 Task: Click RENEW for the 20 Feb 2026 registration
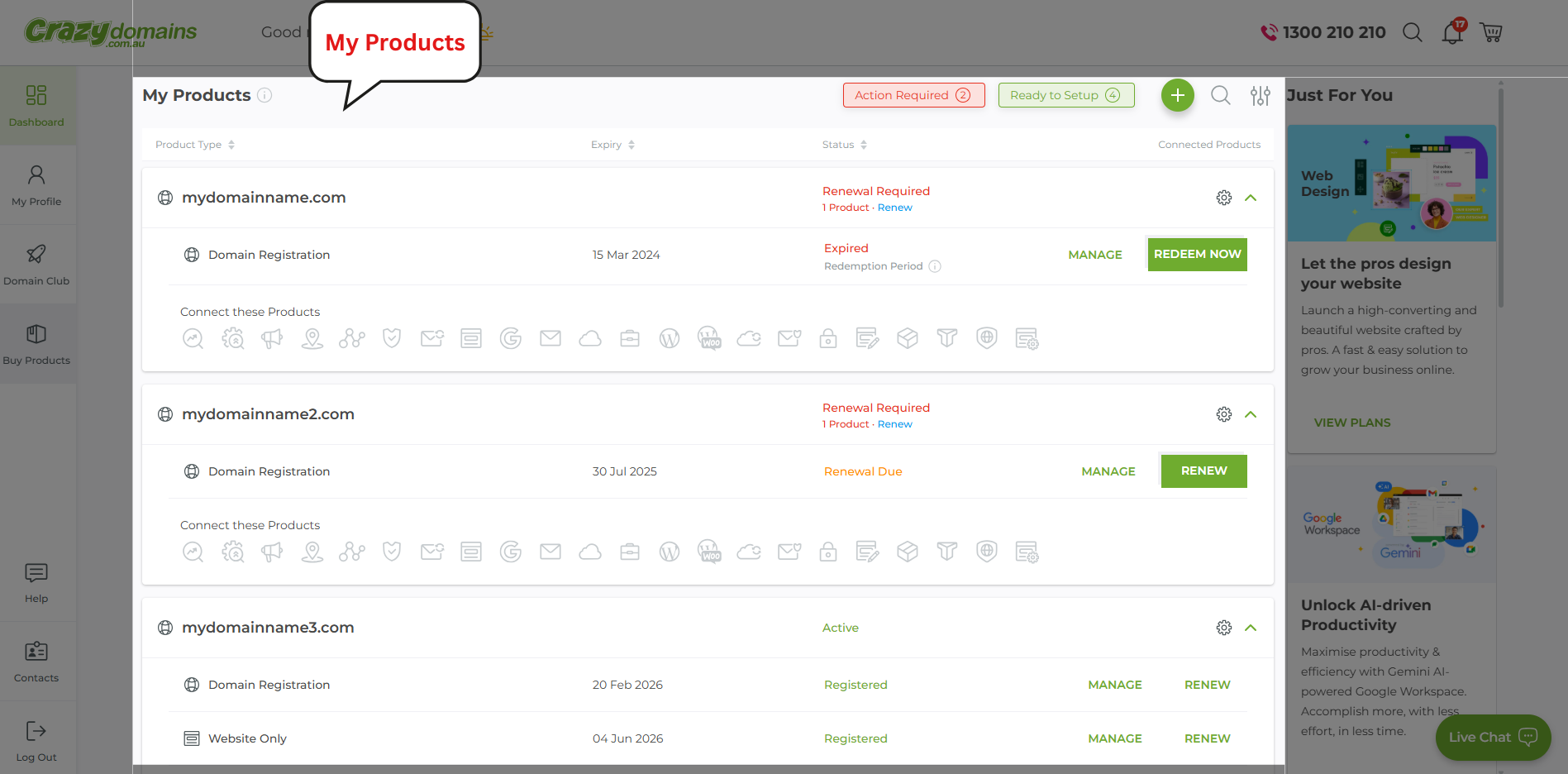tap(1208, 685)
